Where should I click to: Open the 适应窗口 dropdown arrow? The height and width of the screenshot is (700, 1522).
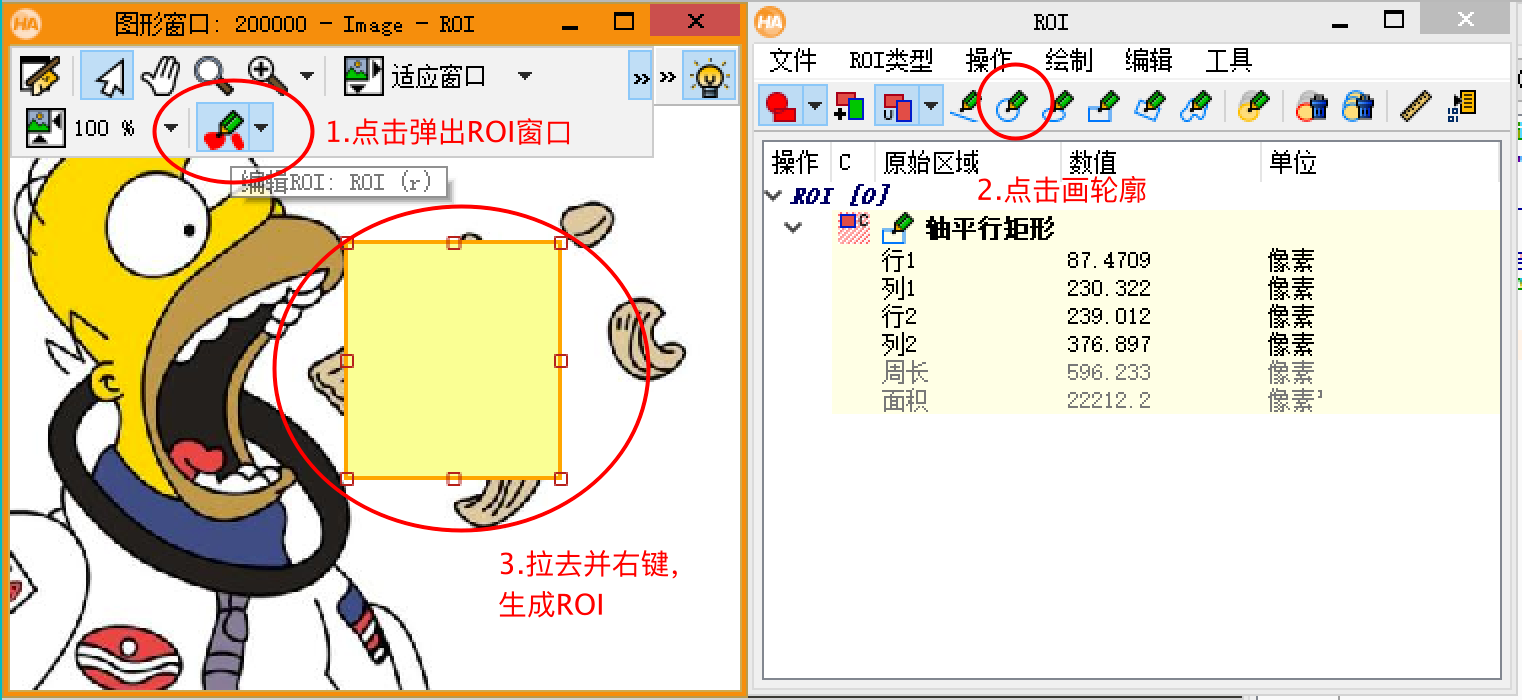pos(524,75)
